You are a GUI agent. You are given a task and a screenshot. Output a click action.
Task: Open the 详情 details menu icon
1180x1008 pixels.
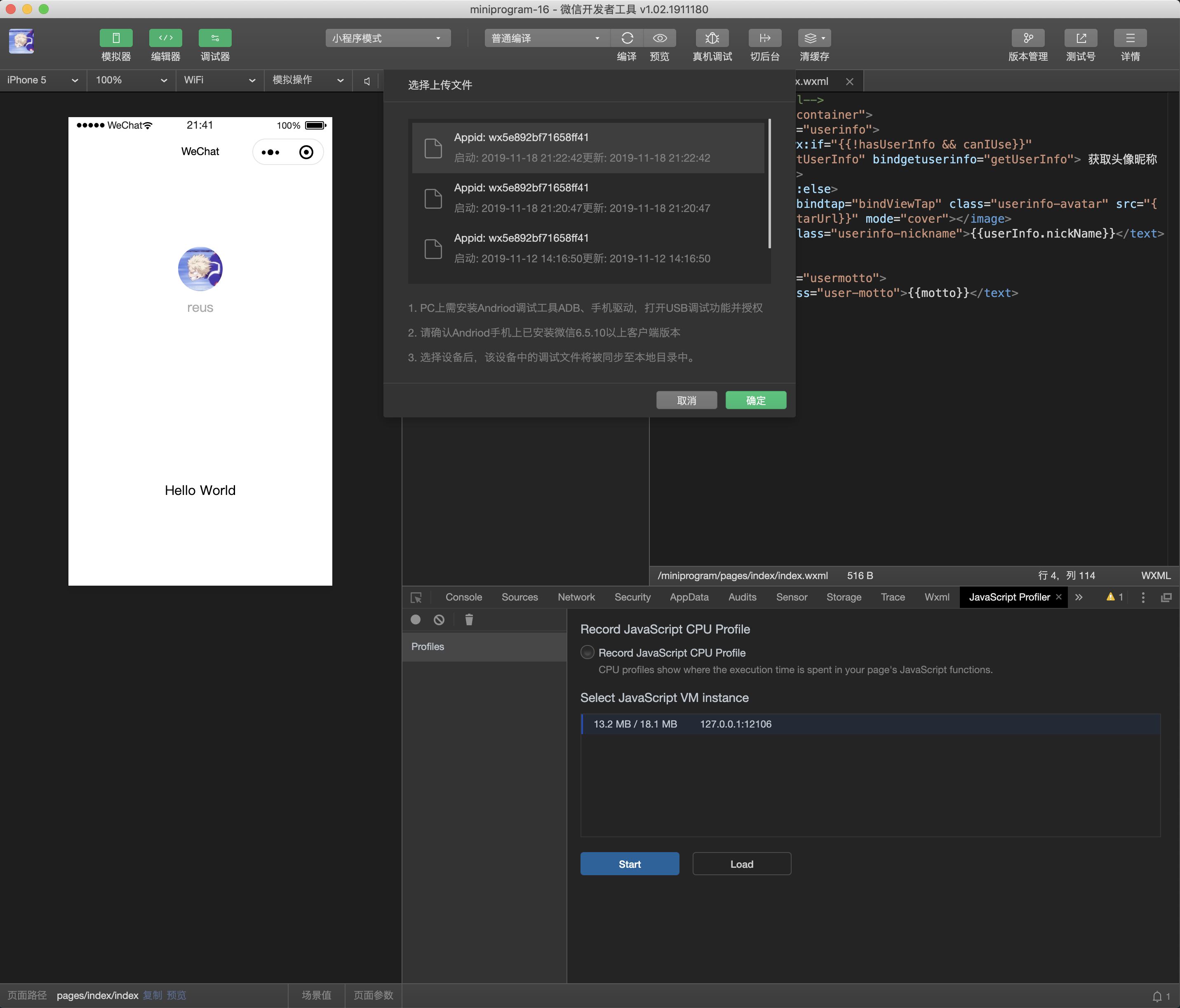tap(1131, 38)
